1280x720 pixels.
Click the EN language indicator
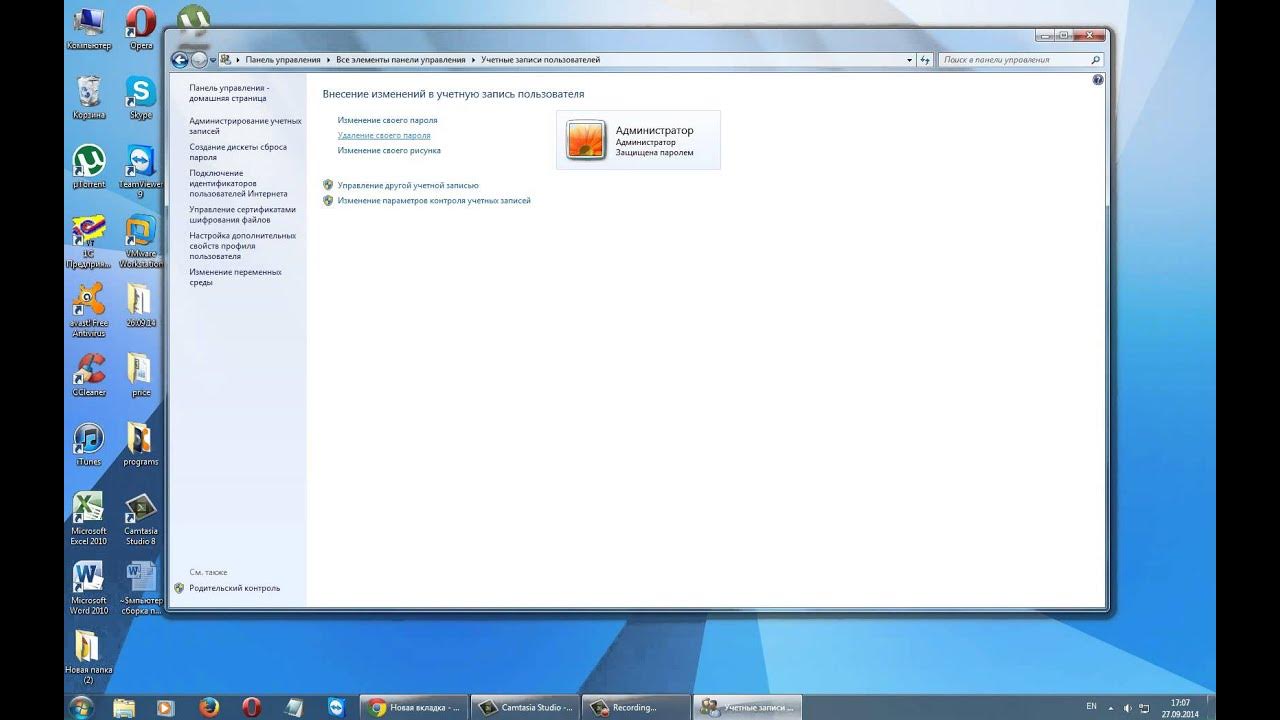1091,706
